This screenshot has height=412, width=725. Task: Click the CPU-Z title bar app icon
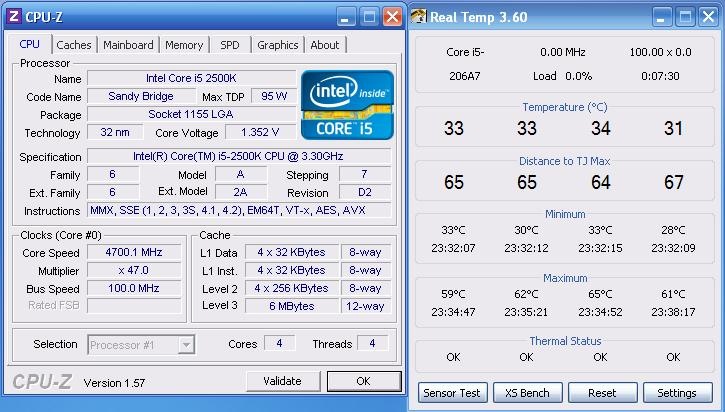pyautogui.click(x=12, y=16)
